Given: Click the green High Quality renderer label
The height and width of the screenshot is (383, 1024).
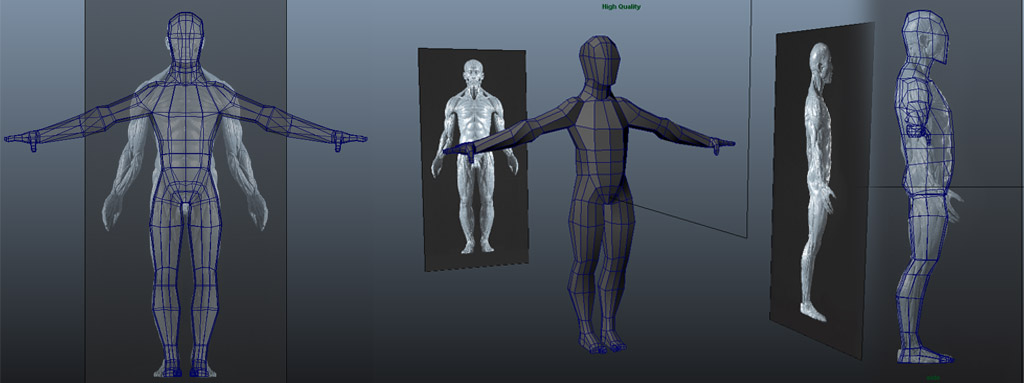Looking at the screenshot, I should 621,7.
